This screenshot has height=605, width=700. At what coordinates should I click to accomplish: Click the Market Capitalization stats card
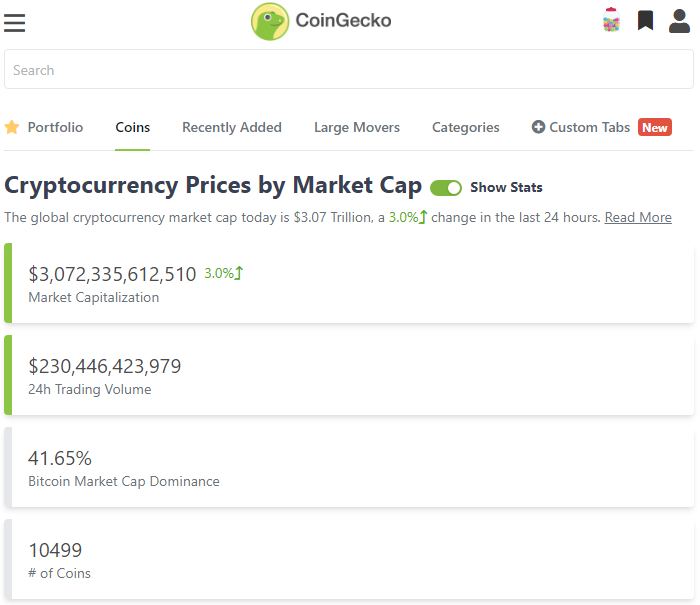pyautogui.click(x=349, y=283)
